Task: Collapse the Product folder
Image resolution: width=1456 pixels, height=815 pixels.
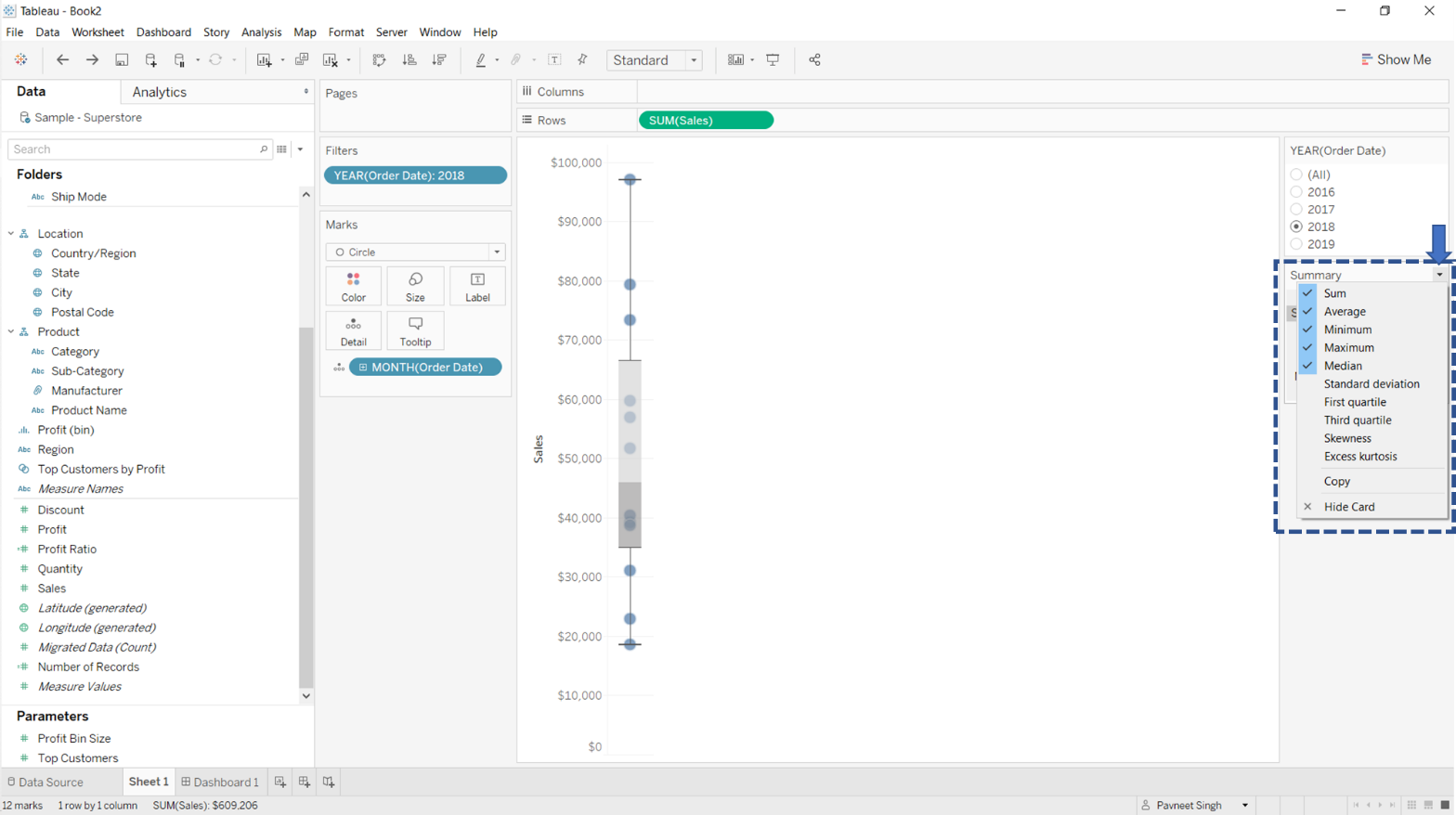Action: 11,331
